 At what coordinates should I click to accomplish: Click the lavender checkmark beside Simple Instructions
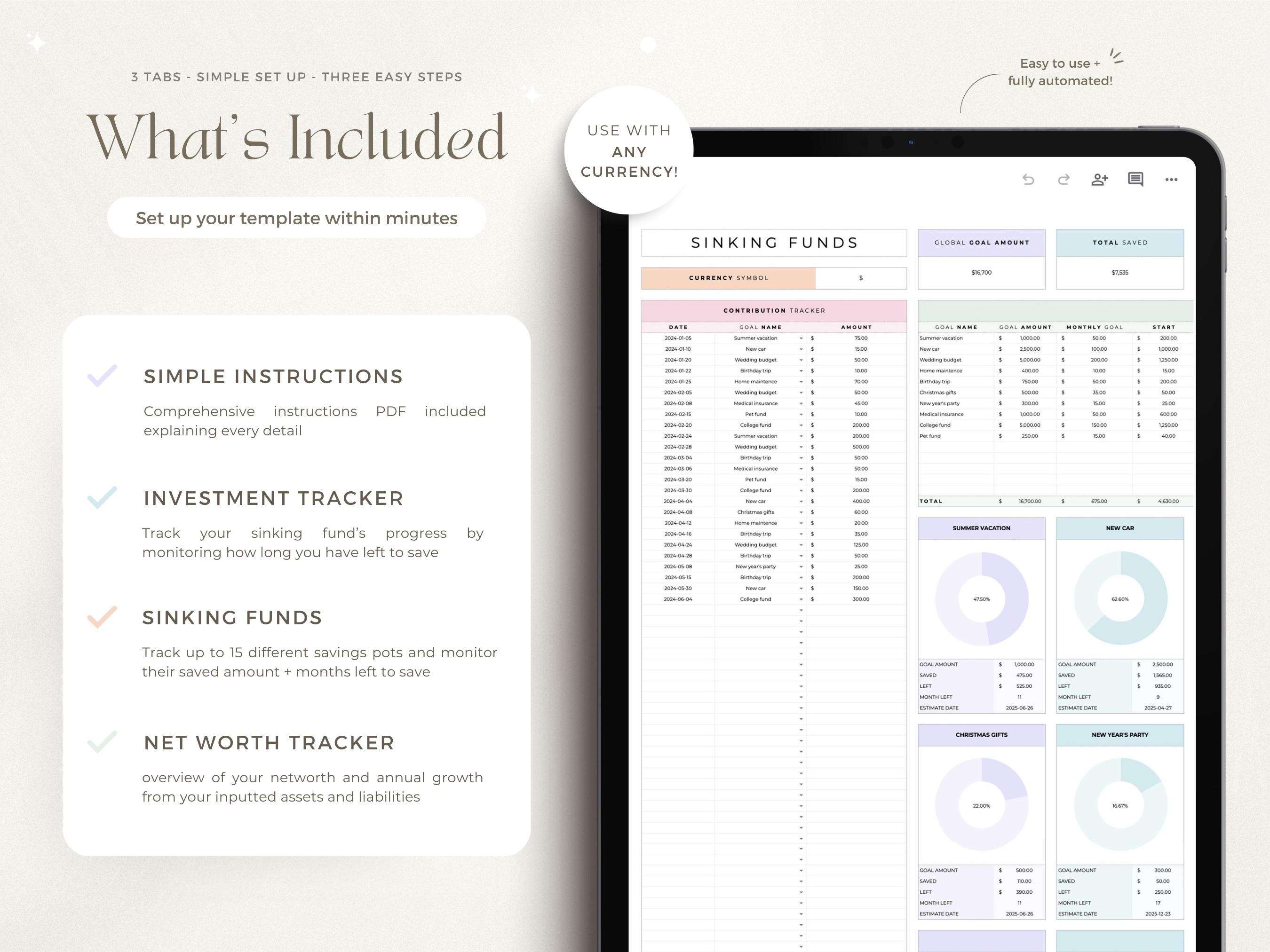tap(102, 376)
